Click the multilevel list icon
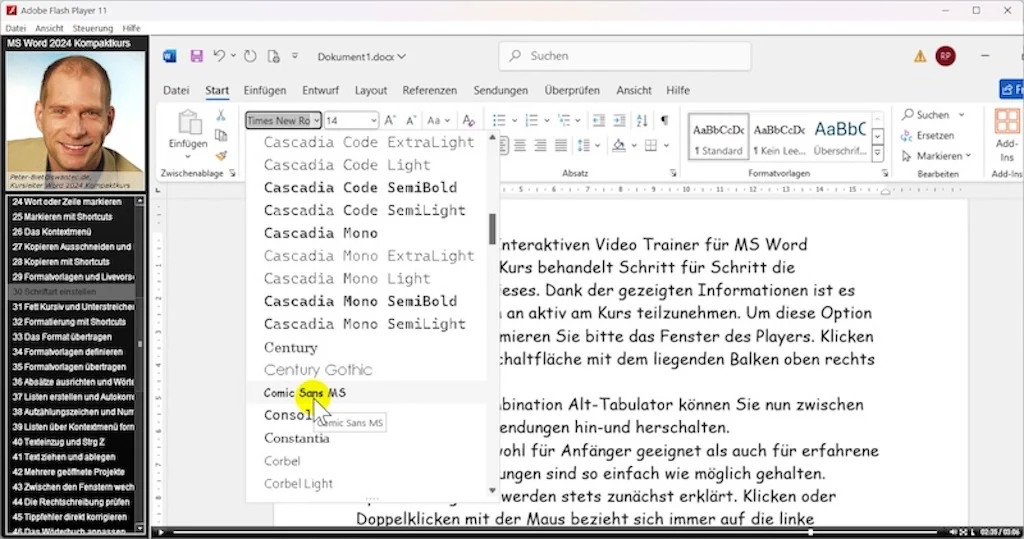Image resolution: width=1024 pixels, height=539 pixels. tap(564, 120)
